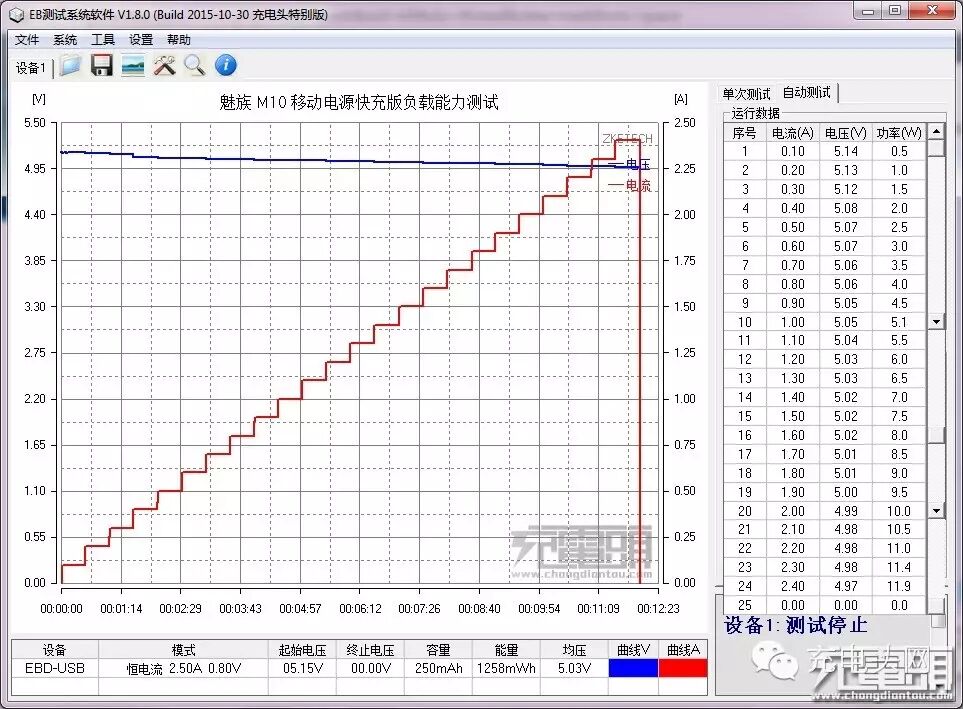Close the EB test software window

pyautogui.click(x=932, y=10)
